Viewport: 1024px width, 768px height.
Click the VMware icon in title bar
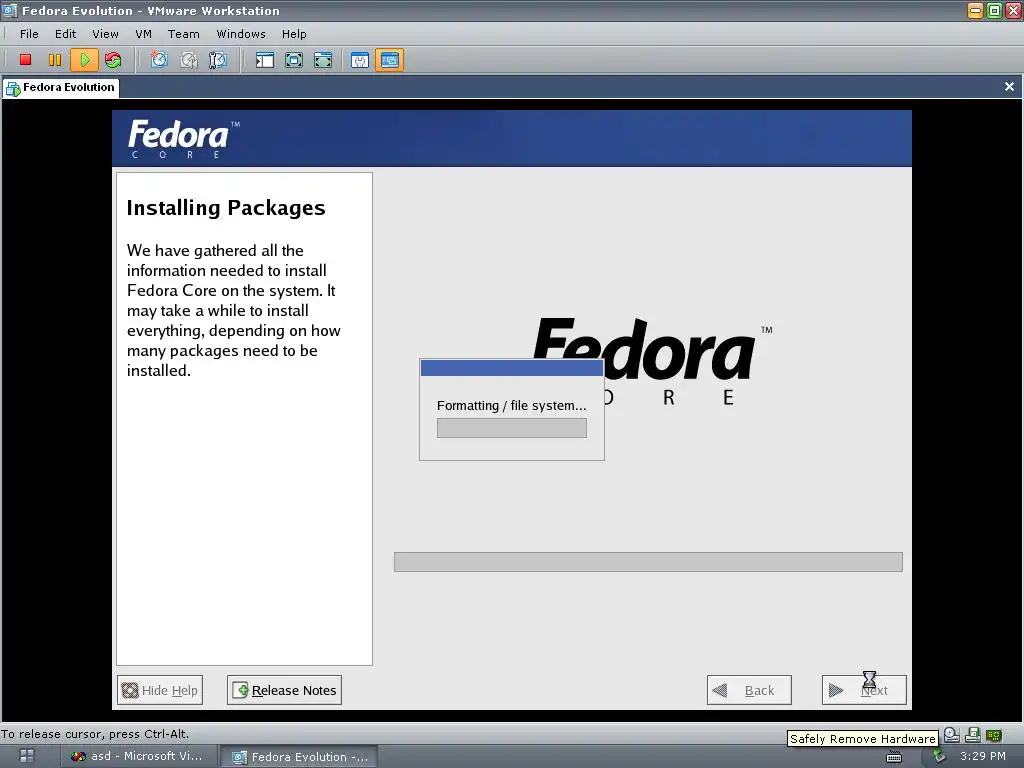9,10
